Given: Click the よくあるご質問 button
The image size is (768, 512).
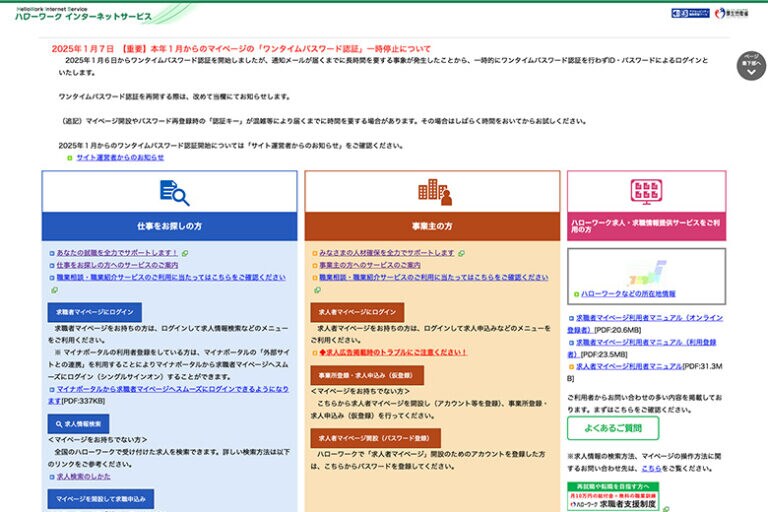Looking at the screenshot, I should (x=613, y=428).
